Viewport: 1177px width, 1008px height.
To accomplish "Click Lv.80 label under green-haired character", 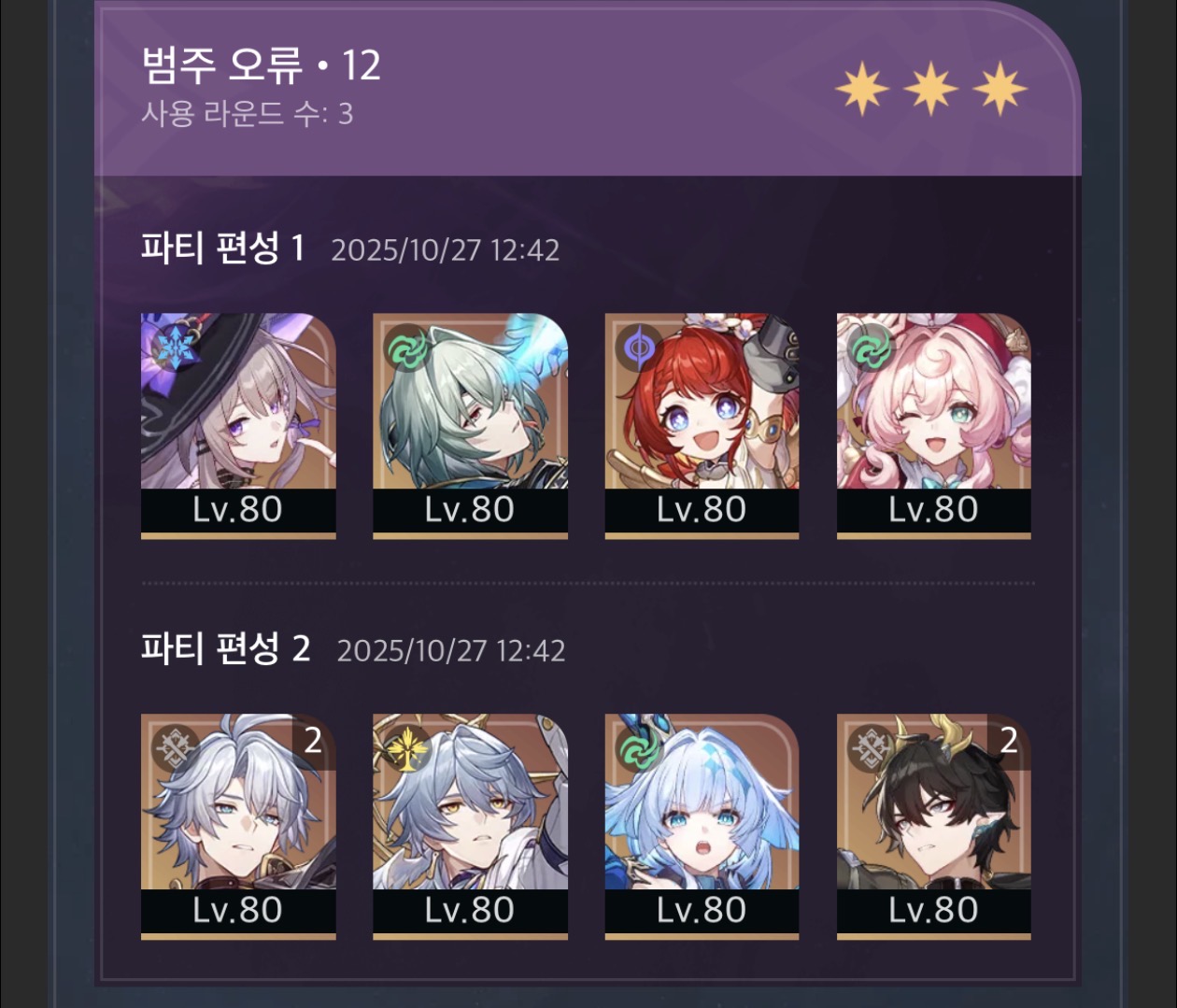I will pyautogui.click(x=470, y=509).
